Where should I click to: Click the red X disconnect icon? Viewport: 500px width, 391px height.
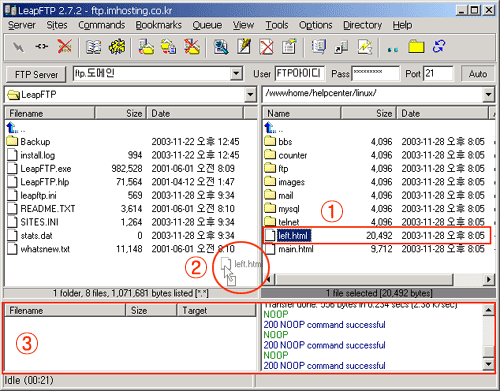tap(65, 46)
